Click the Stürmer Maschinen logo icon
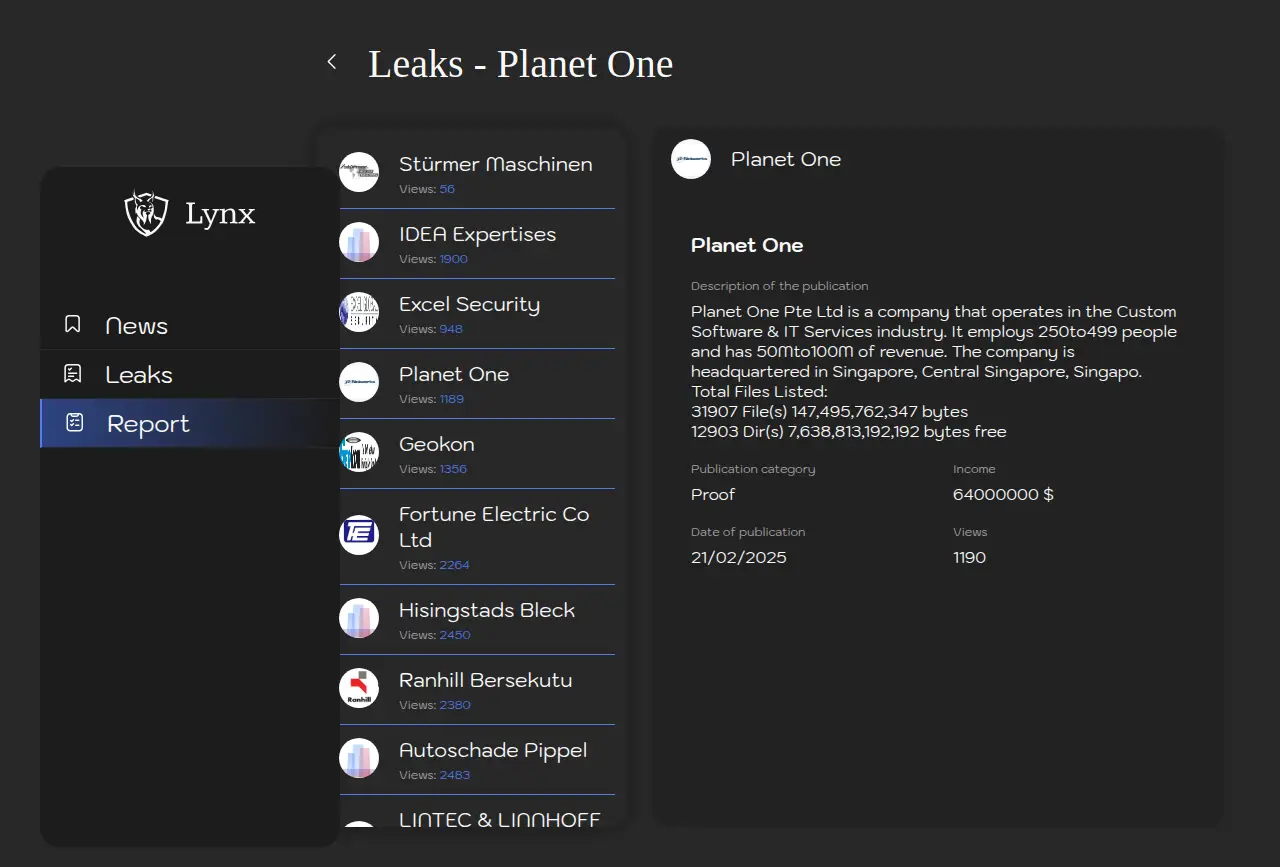The height and width of the screenshot is (867, 1280). [359, 172]
